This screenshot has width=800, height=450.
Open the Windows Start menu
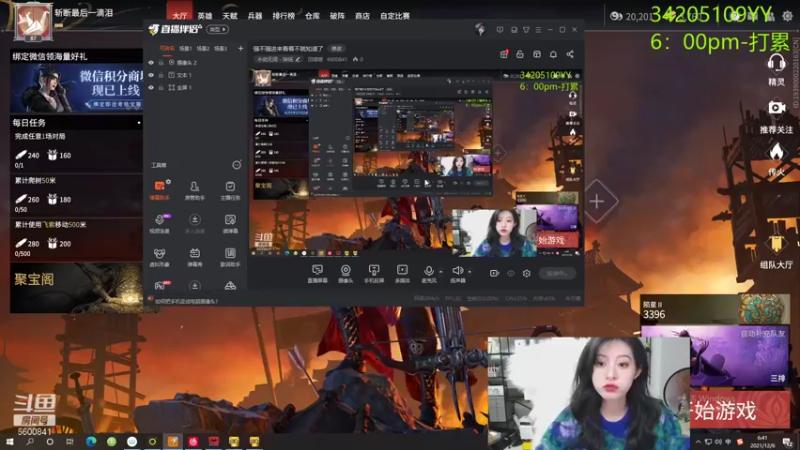(10, 441)
